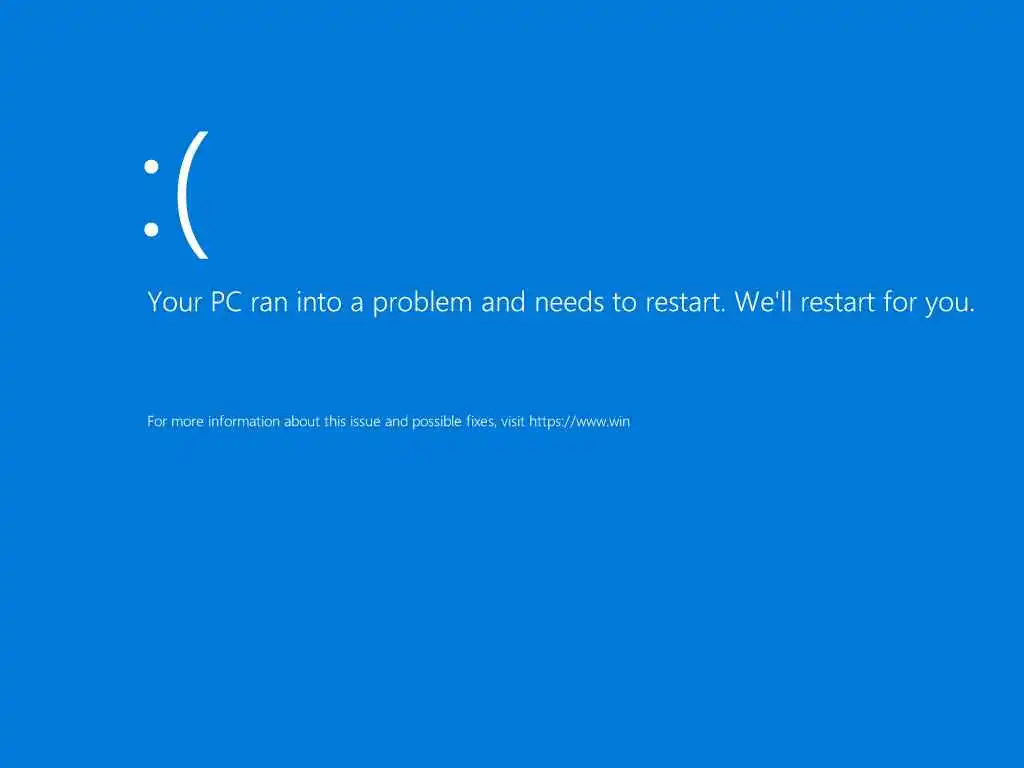This screenshot has height=768, width=1024.
Task: Click the word 'into' in the main message
Action: pos(319,302)
